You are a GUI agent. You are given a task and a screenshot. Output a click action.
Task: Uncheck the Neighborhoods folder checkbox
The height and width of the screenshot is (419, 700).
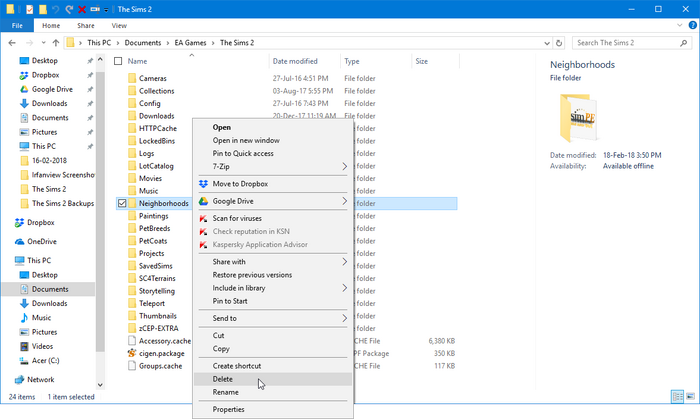122,203
